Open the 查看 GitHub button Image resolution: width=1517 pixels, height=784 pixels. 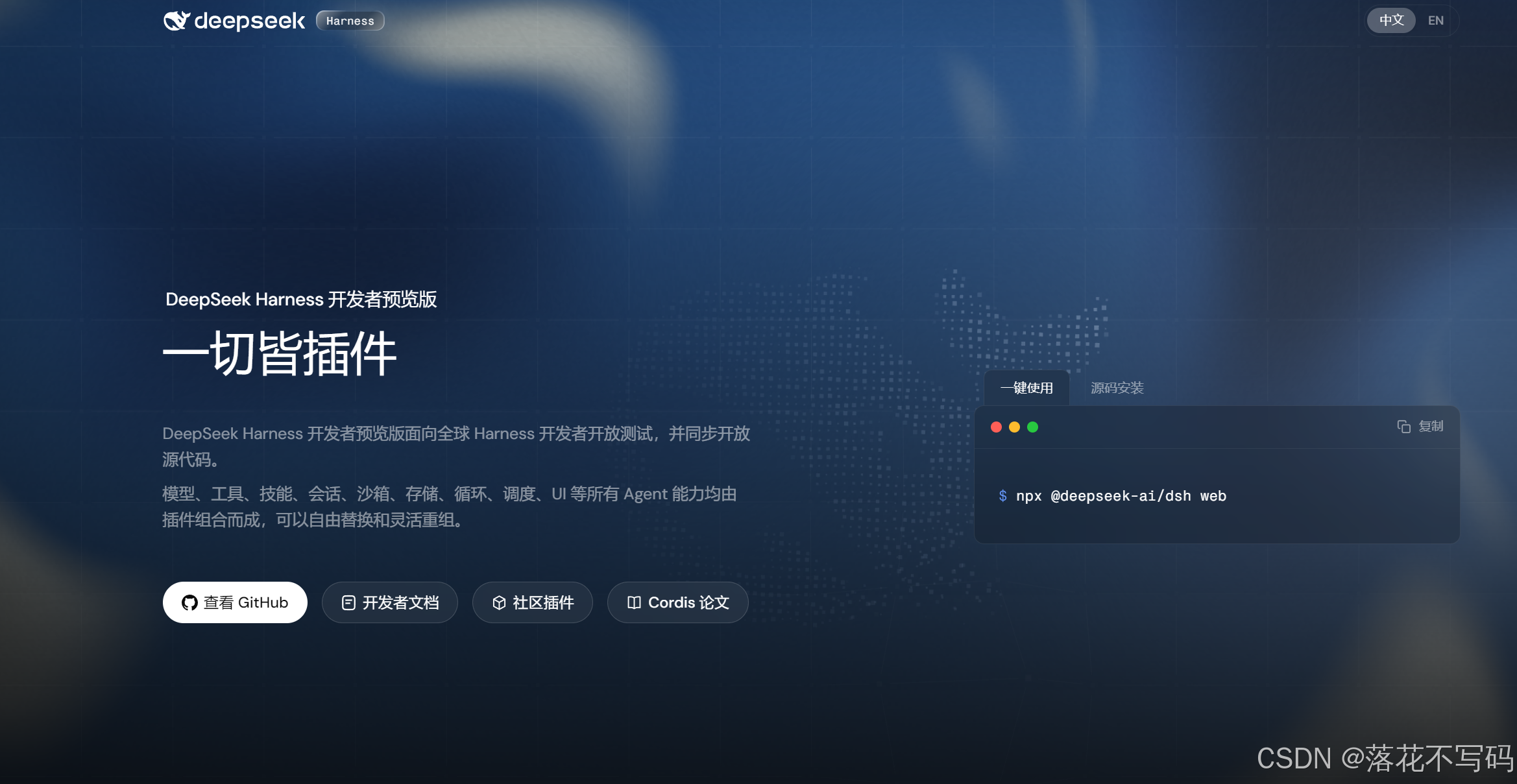coord(235,602)
